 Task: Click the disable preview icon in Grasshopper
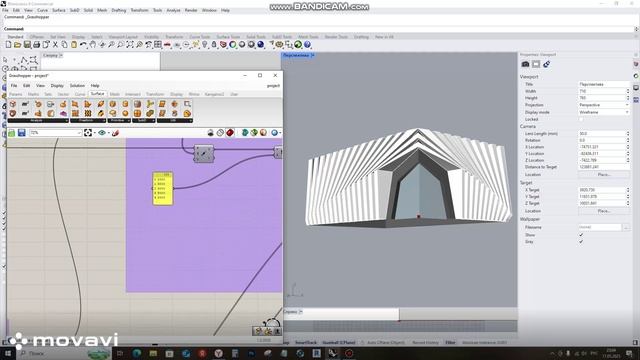tap(211, 133)
